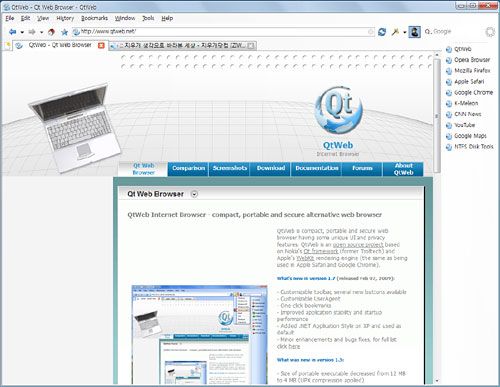Click the globe icon beside the Google Maps bookmark

click(449, 136)
